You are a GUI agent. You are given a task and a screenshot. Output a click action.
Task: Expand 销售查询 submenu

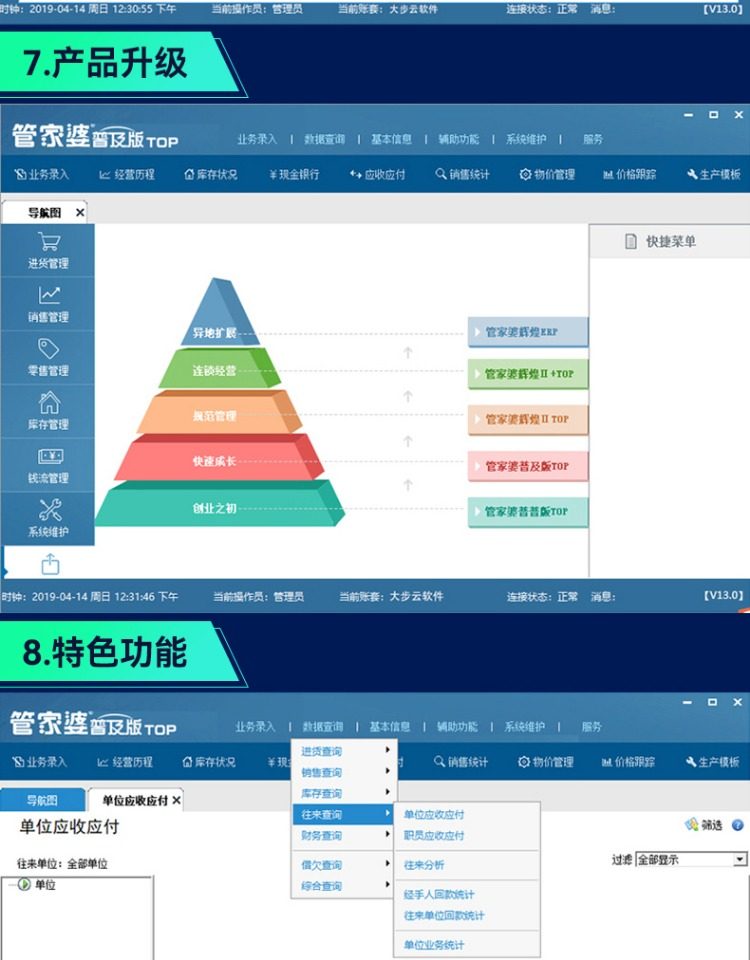pos(345,772)
